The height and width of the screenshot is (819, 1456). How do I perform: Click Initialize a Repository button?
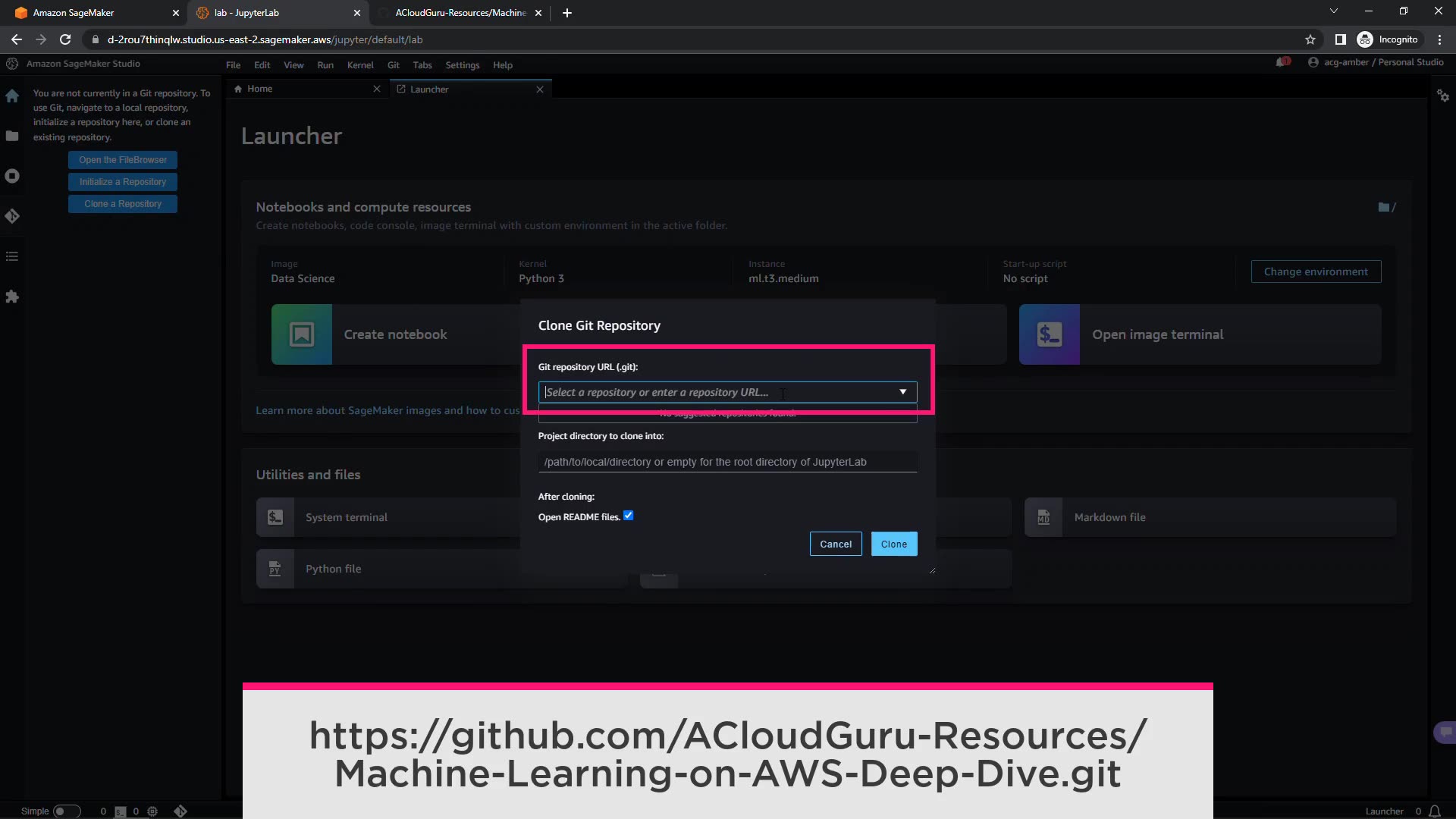tap(123, 182)
